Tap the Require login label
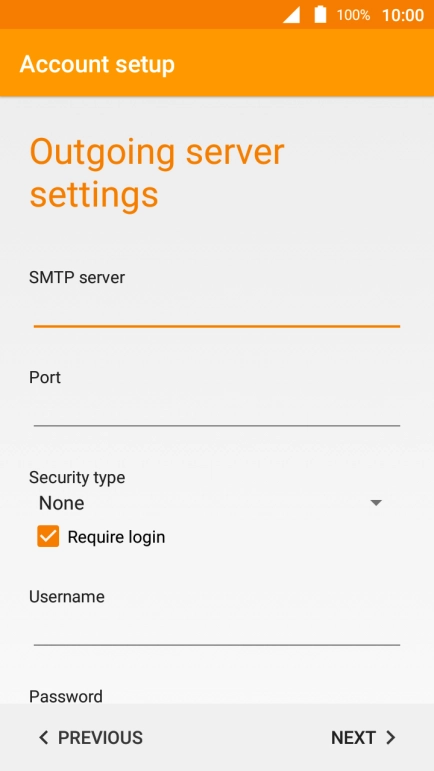The image size is (434, 771). 116,537
